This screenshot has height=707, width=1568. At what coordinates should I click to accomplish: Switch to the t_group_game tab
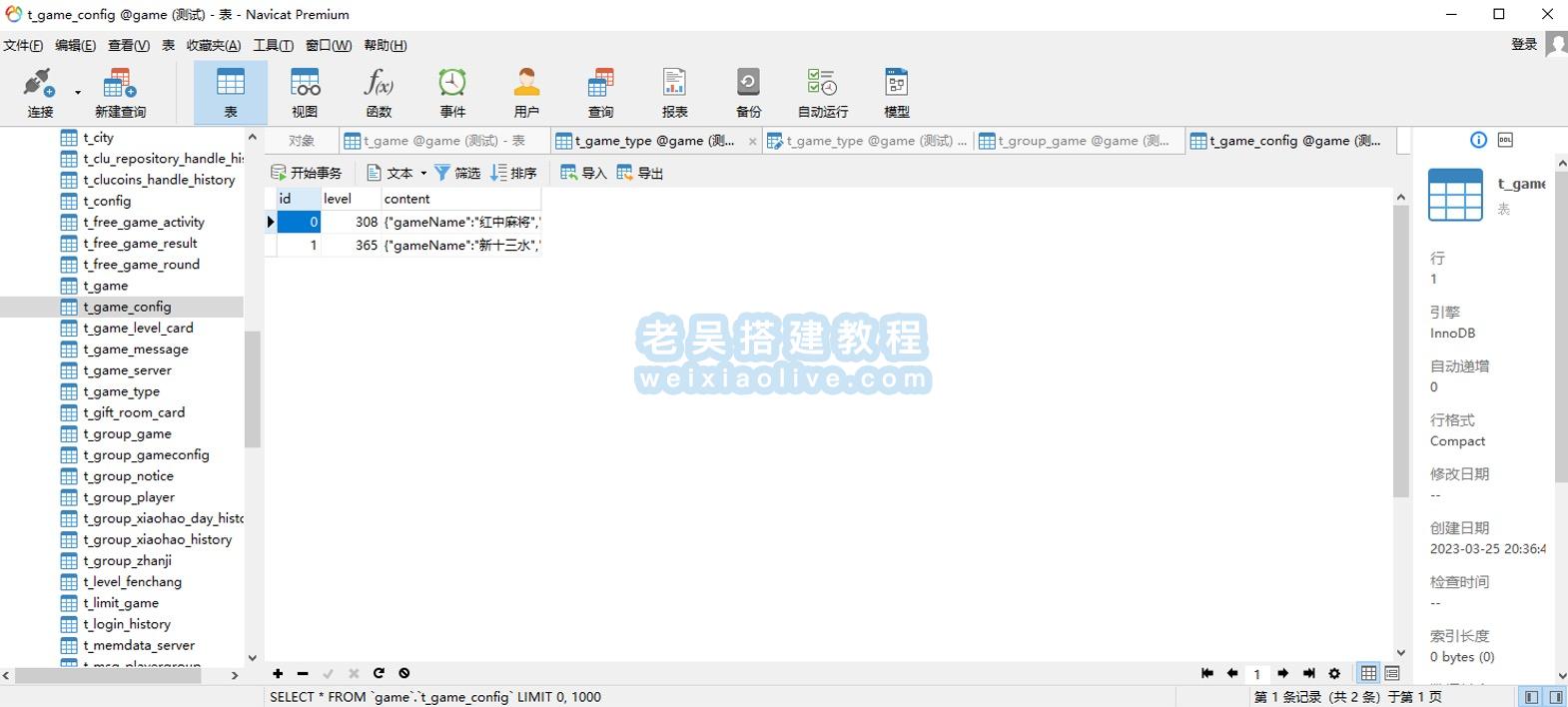1081,141
